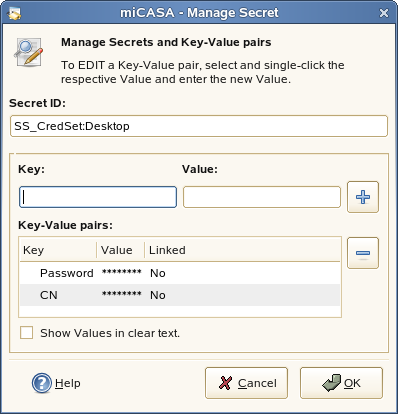Sort by the Linked column header
398x414 pixels.
pos(242,250)
